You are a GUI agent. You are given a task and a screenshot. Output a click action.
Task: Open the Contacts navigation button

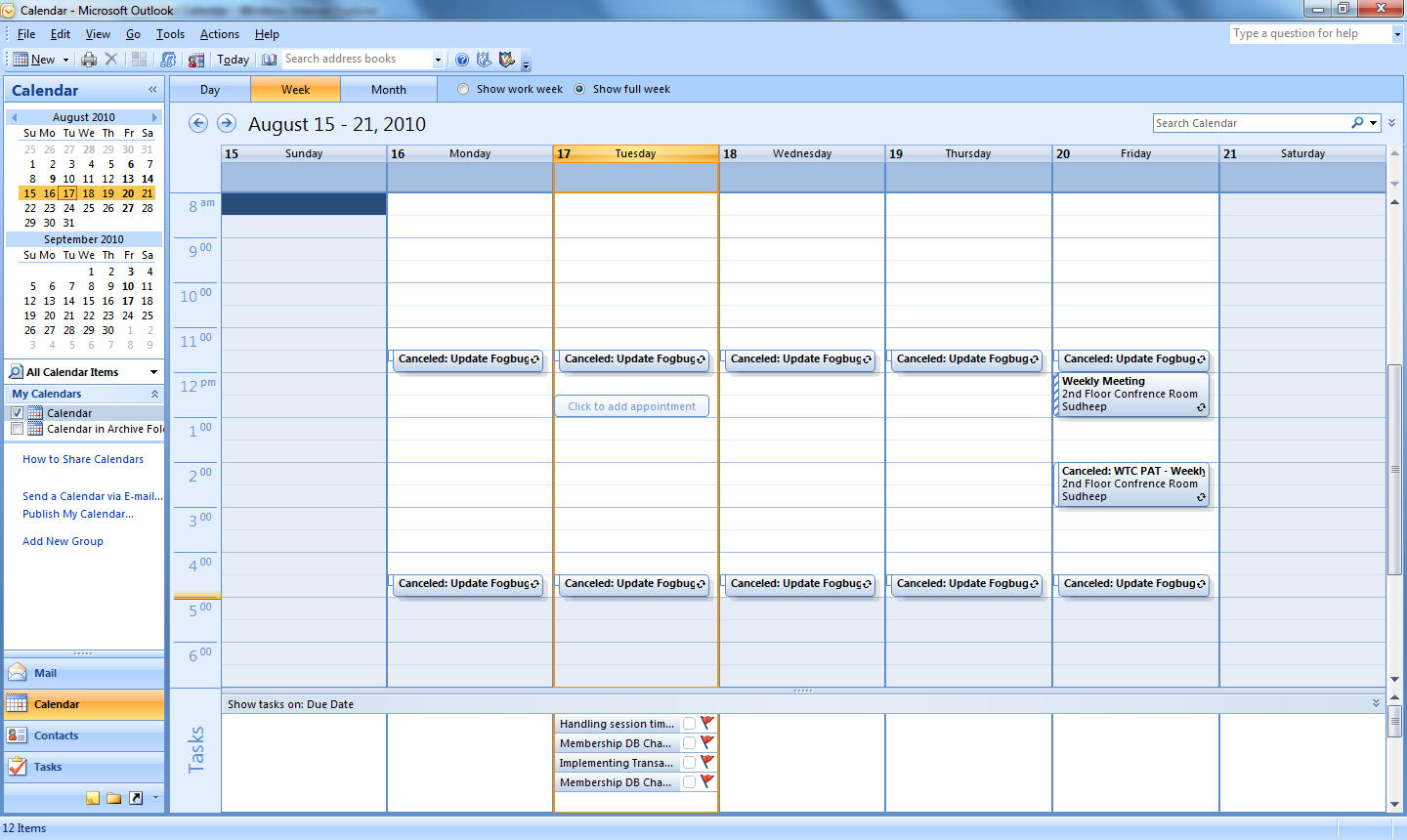point(84,735)
